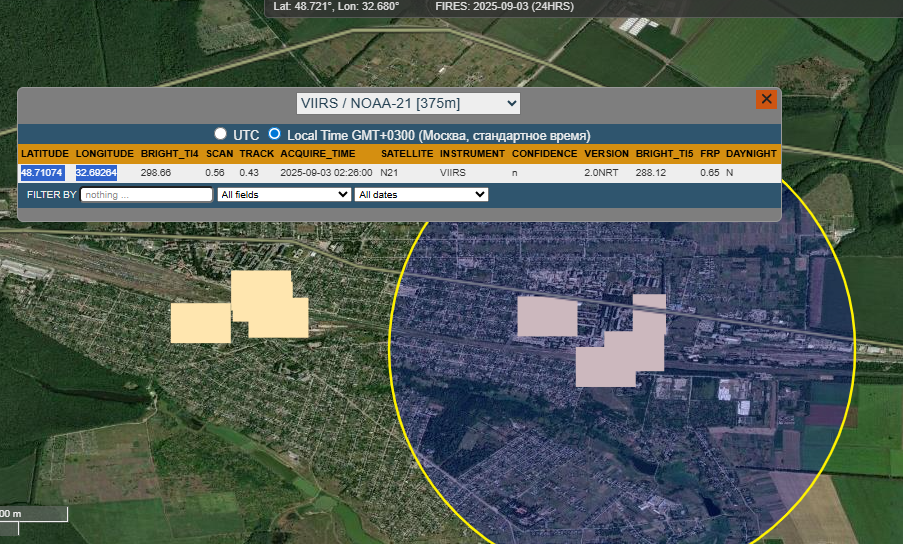Click the 288.12 BRIGHT_TI5 value
Viewport: 903px width, 544px height.
tap(651, 173)
